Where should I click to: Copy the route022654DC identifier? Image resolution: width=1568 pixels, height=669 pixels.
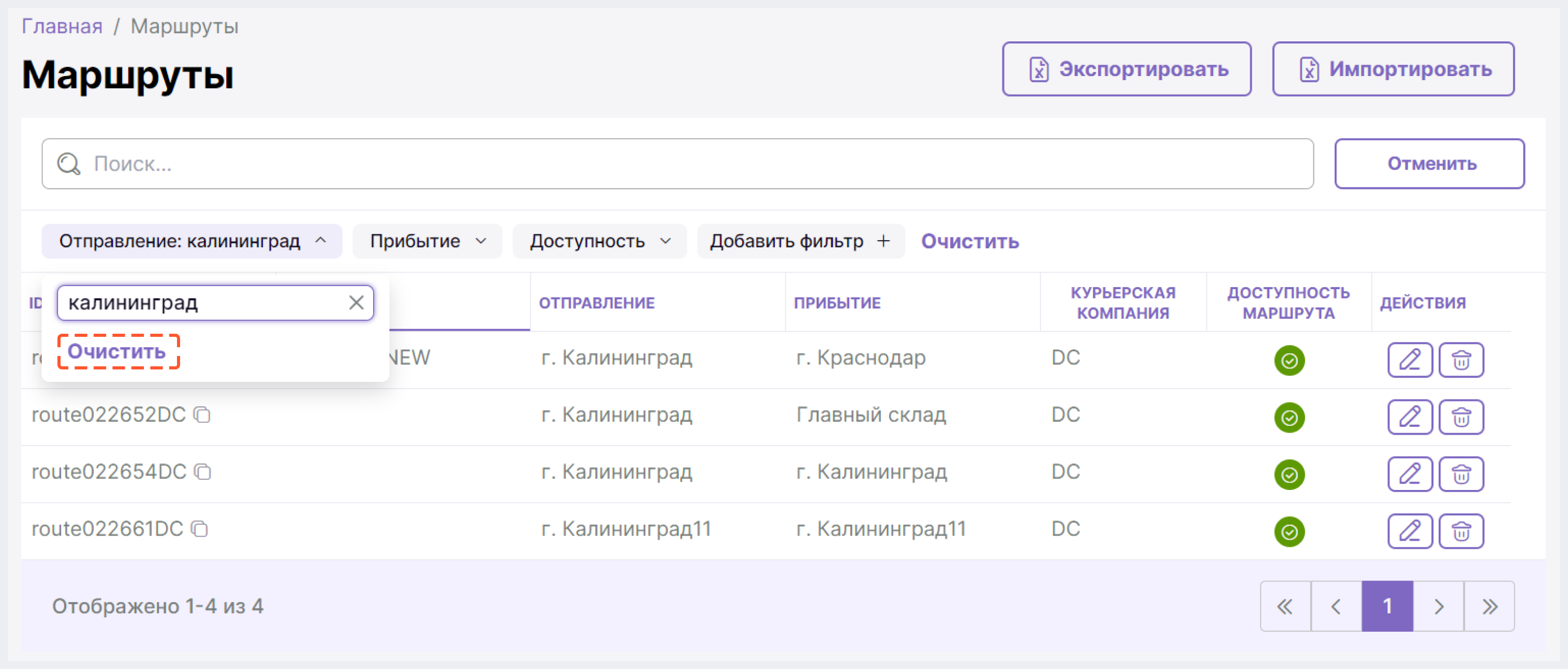(x=203, y=472)
